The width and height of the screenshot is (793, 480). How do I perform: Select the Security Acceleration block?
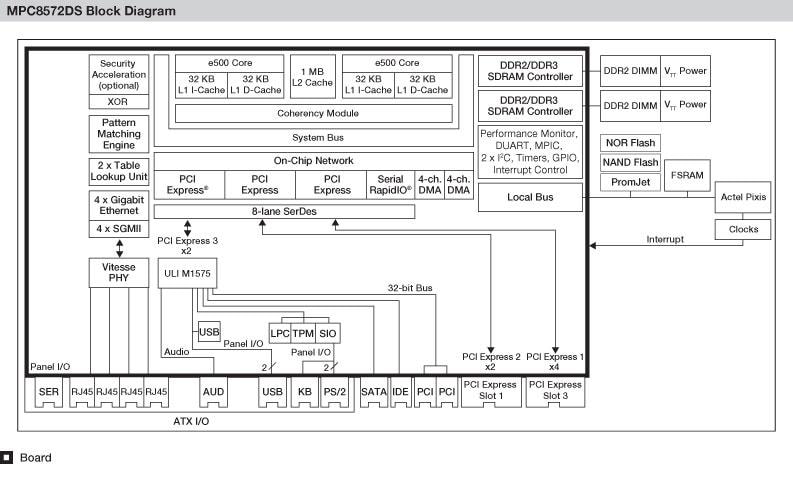(x=119, y=75)
